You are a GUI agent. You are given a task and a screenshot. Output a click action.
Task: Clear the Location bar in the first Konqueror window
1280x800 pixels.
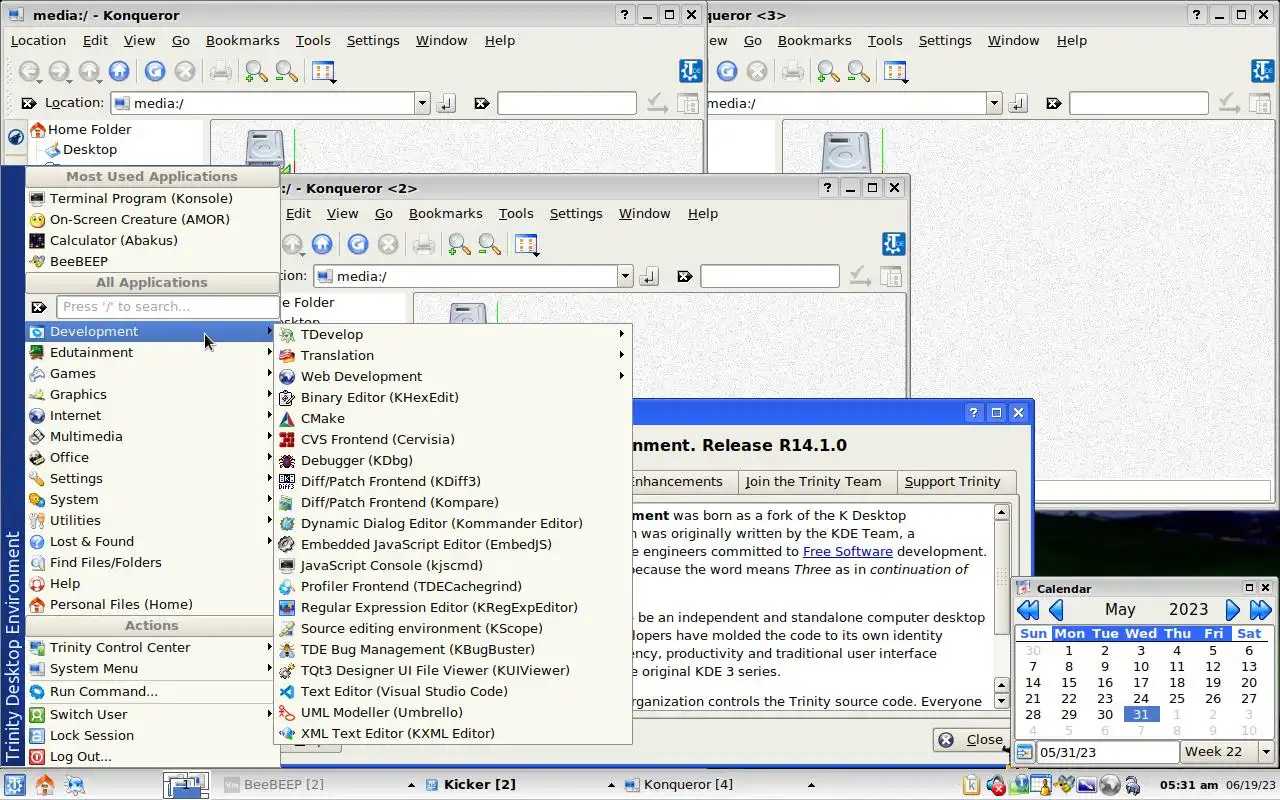pyautogui.click(x=28, y=103)
